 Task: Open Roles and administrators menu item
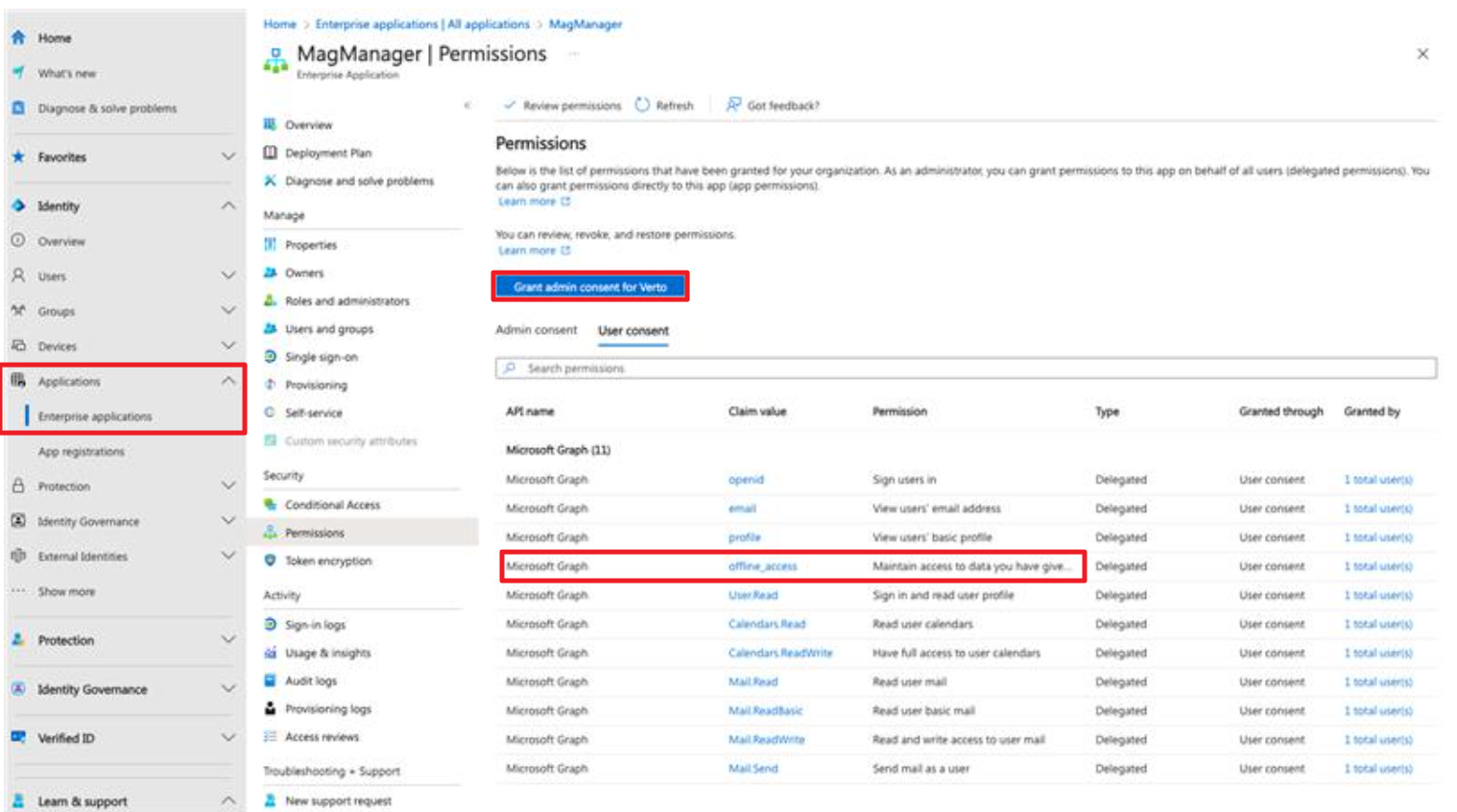coord(347,300)
